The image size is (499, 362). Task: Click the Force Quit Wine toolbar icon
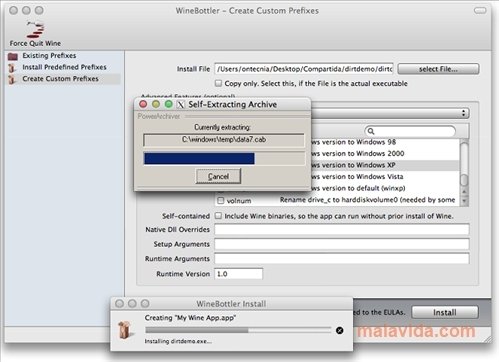tap(35, 30)
